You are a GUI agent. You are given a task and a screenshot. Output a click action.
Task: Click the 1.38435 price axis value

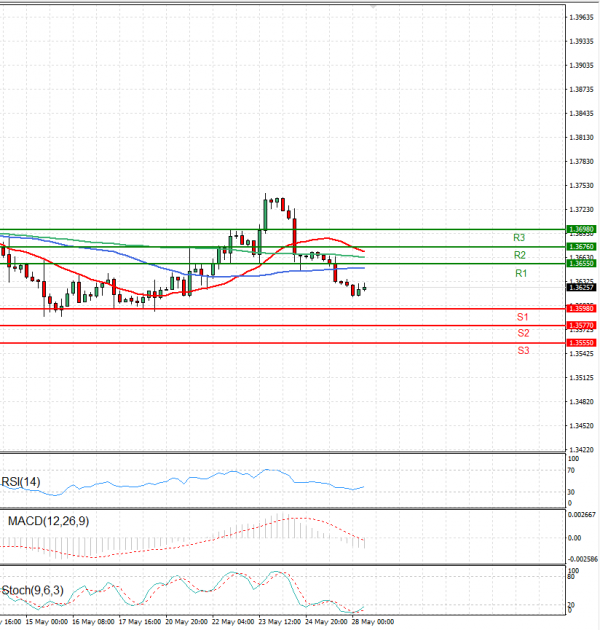point(582,113)
